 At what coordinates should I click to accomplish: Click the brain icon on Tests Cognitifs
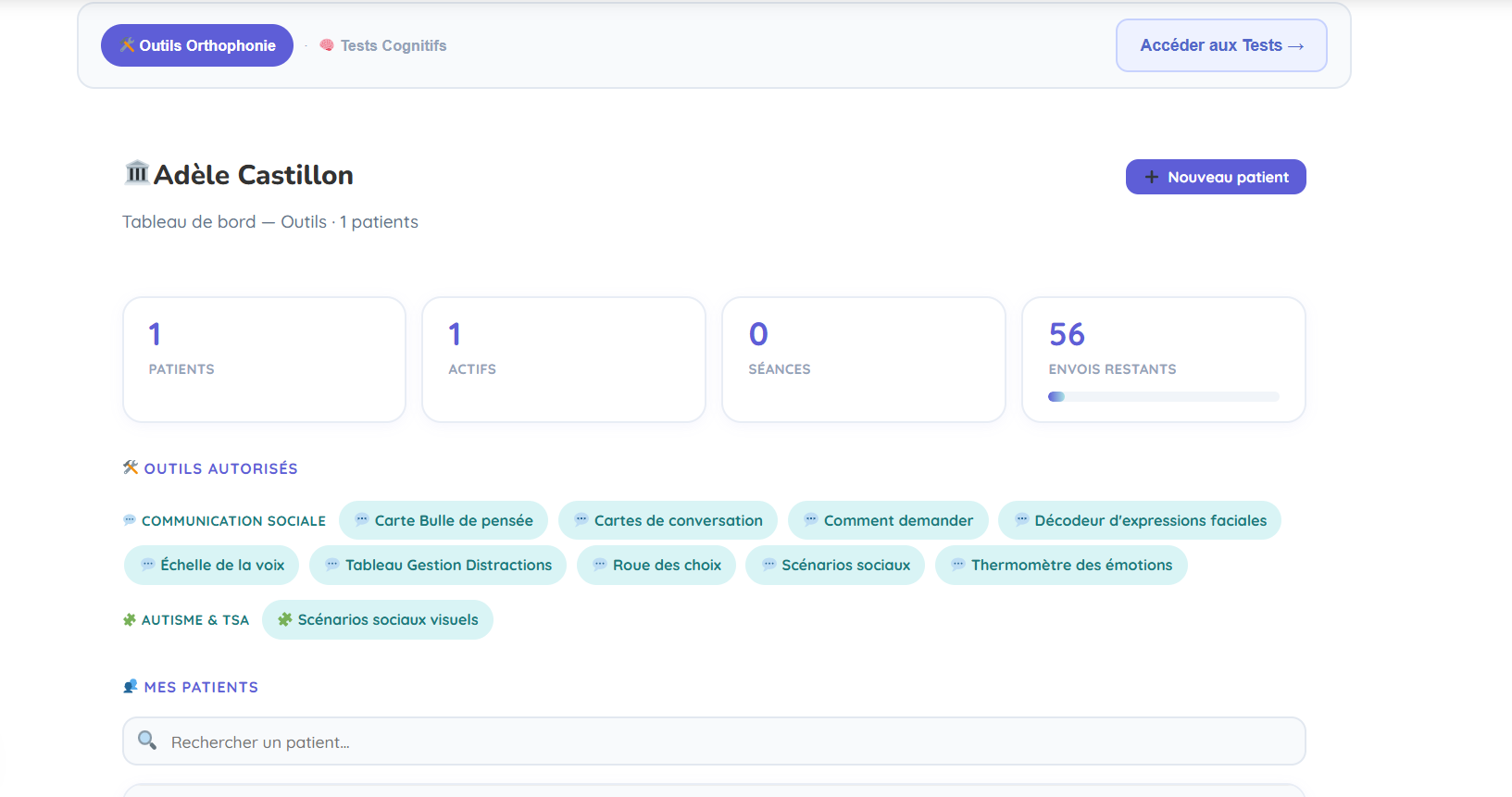(x=327, y=45)
